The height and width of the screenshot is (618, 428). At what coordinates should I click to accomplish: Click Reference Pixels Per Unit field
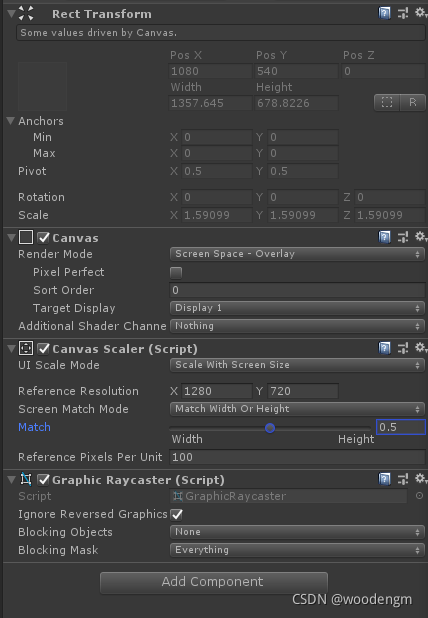pyautogui.click(x=297, y=457)
